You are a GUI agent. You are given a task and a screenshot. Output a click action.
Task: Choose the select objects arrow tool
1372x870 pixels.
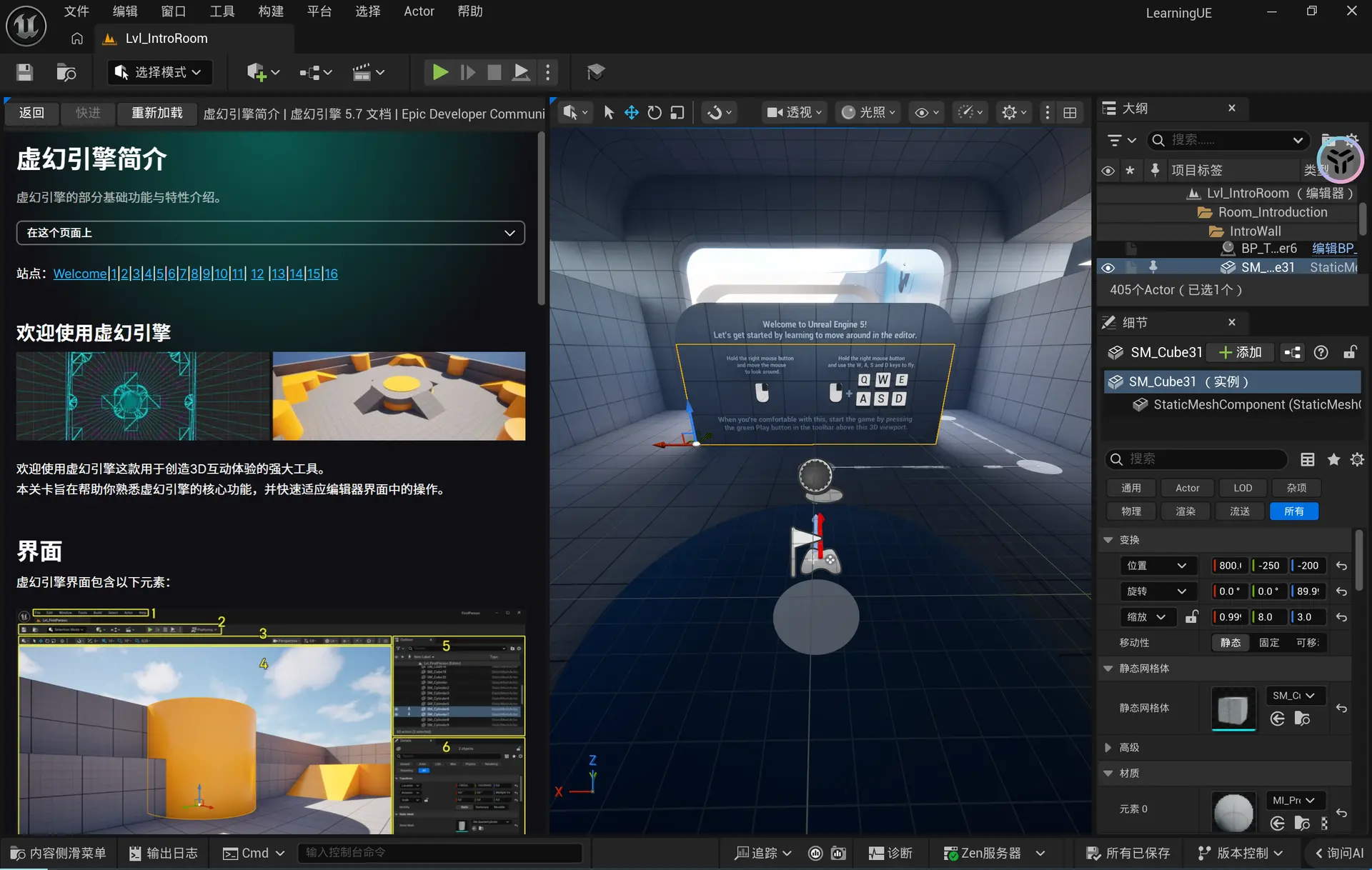point(609,113)
